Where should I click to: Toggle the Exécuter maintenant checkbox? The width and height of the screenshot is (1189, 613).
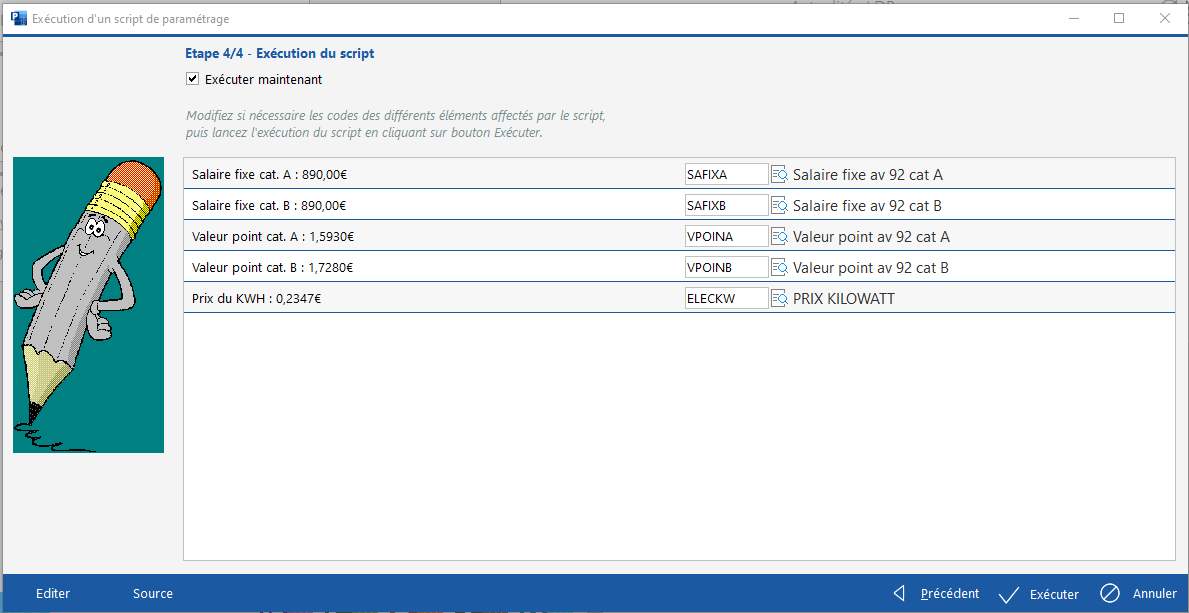pos(193,80)
